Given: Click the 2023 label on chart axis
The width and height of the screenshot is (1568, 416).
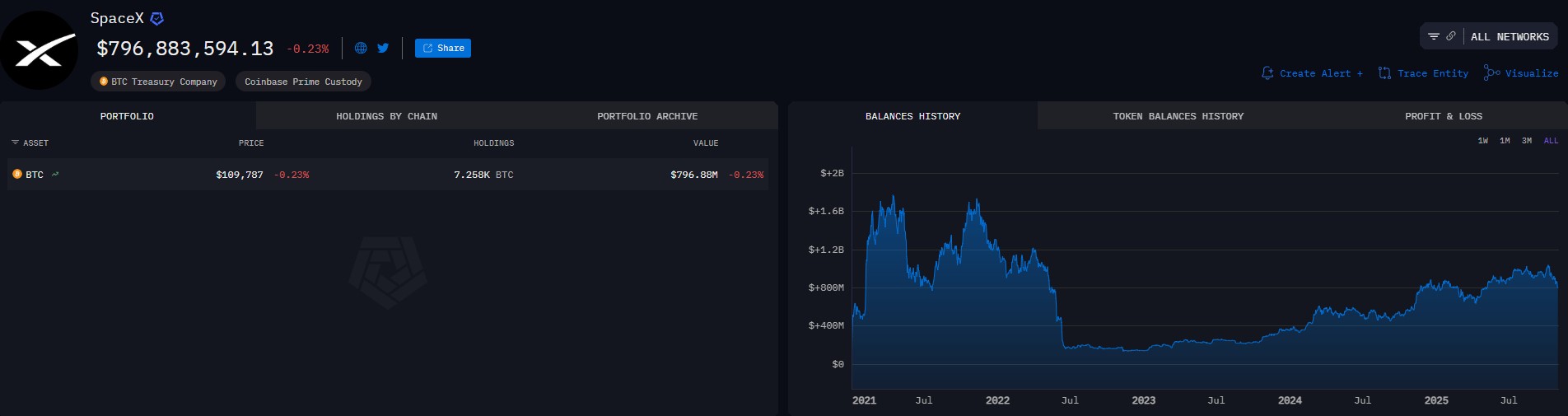Looking at the screenshot, I should 1143,400.
